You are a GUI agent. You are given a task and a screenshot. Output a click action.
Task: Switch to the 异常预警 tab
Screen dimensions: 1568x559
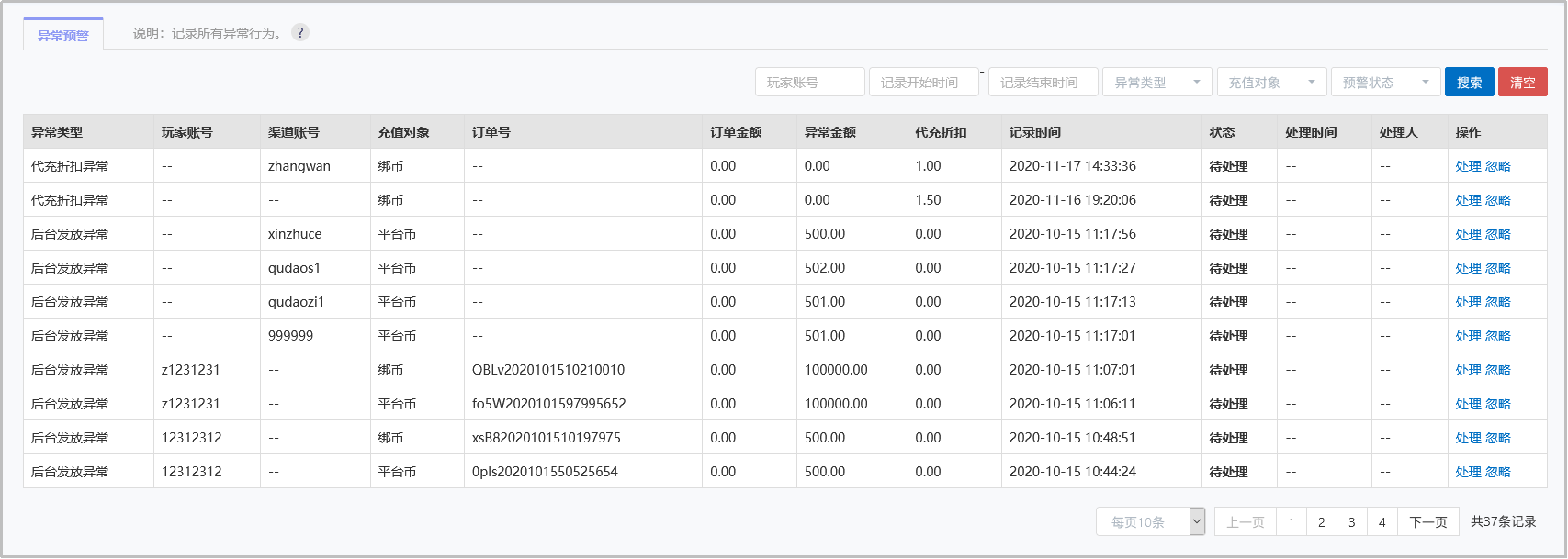tap(63, 35)
